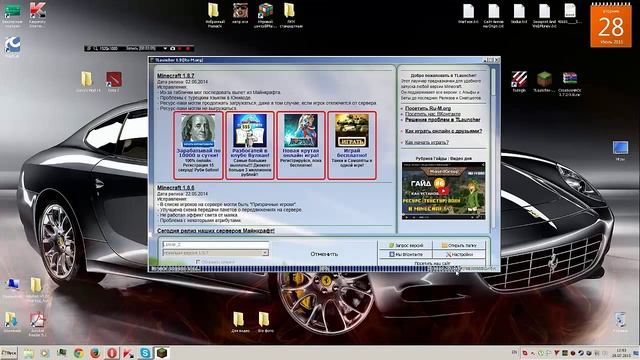Viewport: 640px width, 360px height.
Task: Click the Benjamin Franklin money ad
Action: pyautogui.click(x=198, y=145)
